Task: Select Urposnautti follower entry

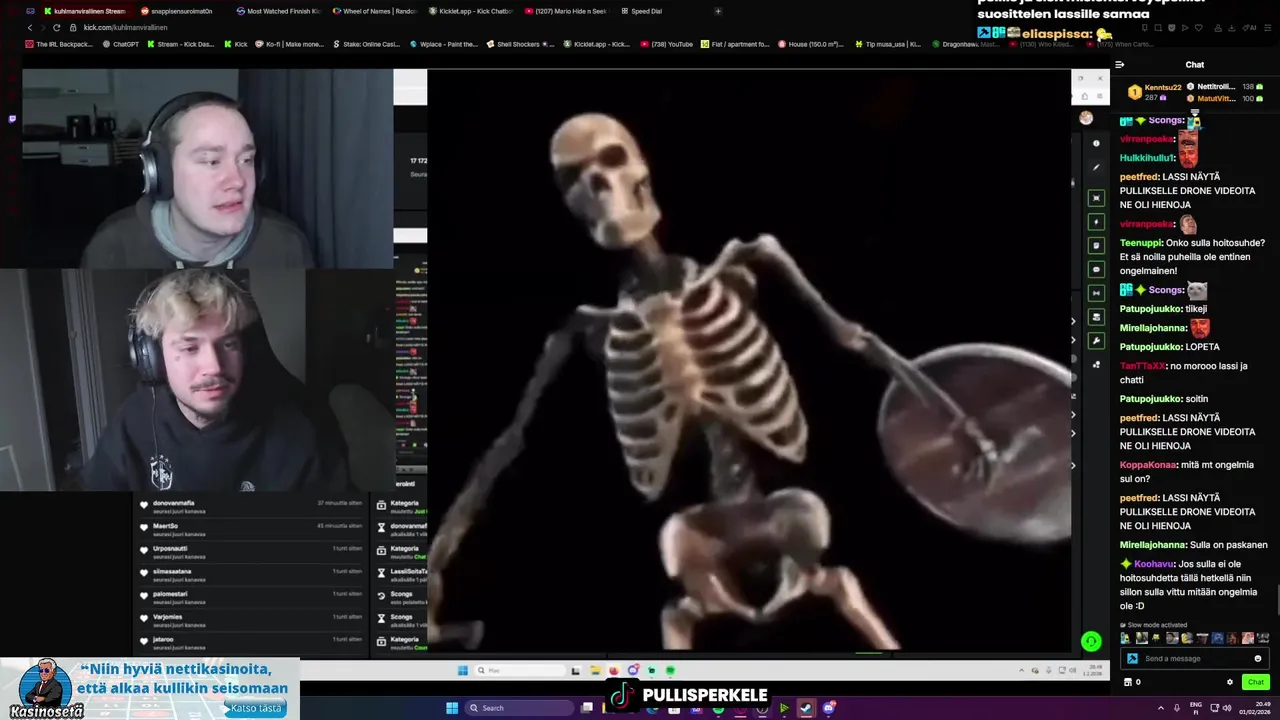Action: (250, 551)
